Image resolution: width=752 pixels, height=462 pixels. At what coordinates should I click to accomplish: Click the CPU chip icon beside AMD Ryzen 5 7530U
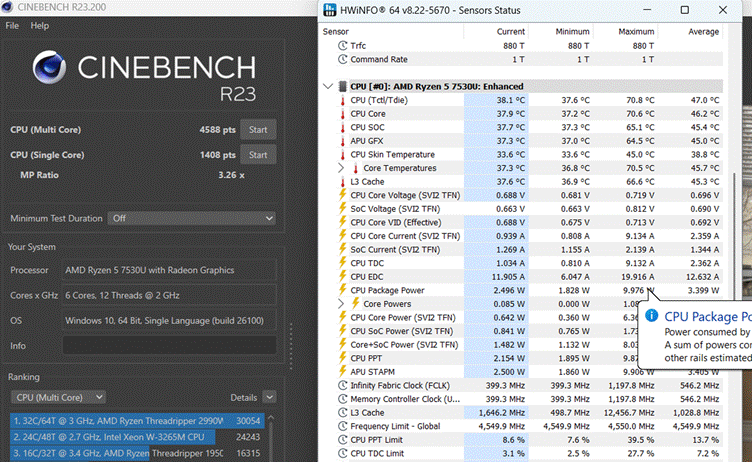point(342,86)
